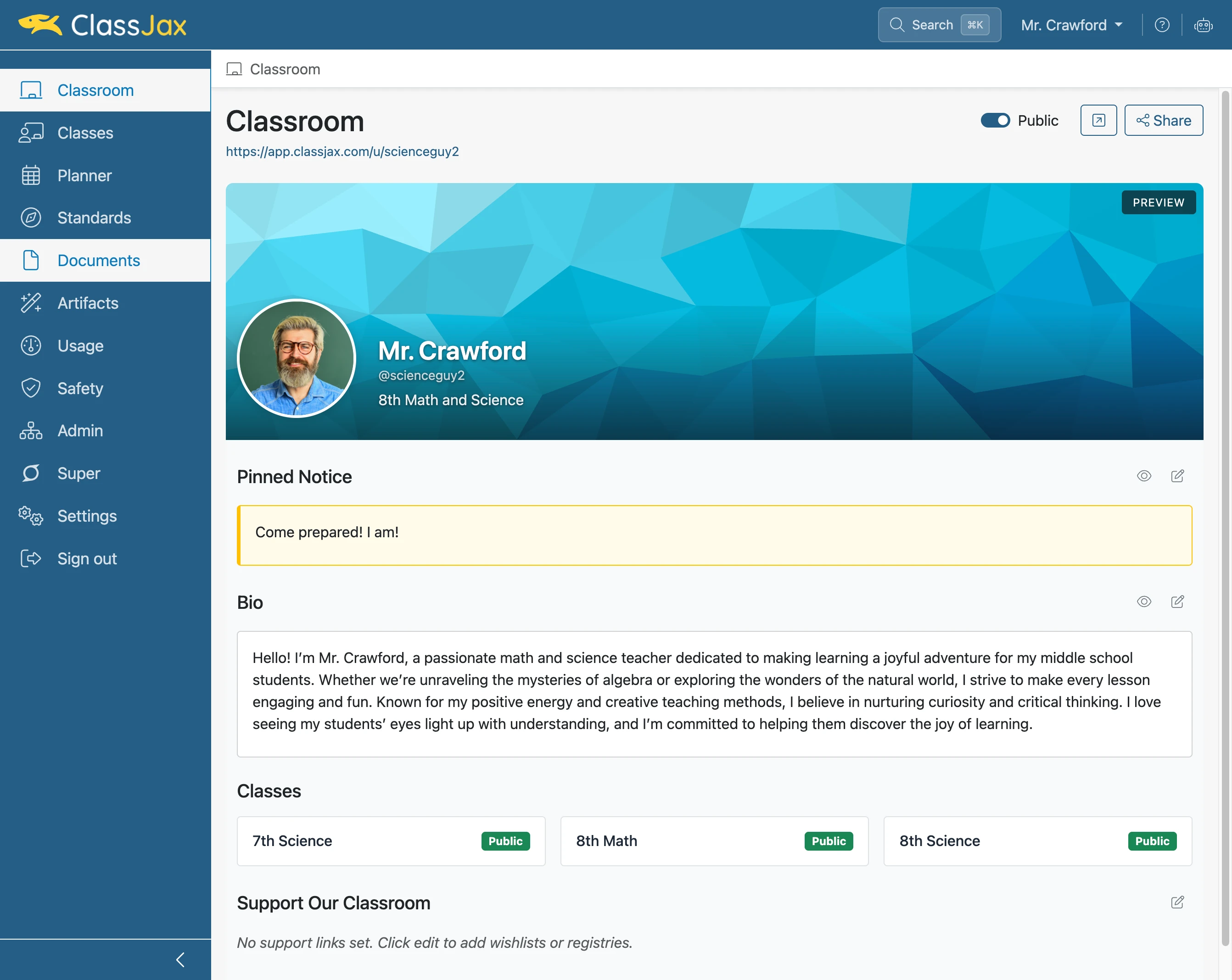Open the help question mark icon
This screenshot has width=1232, height=980.
(1162, 25)
